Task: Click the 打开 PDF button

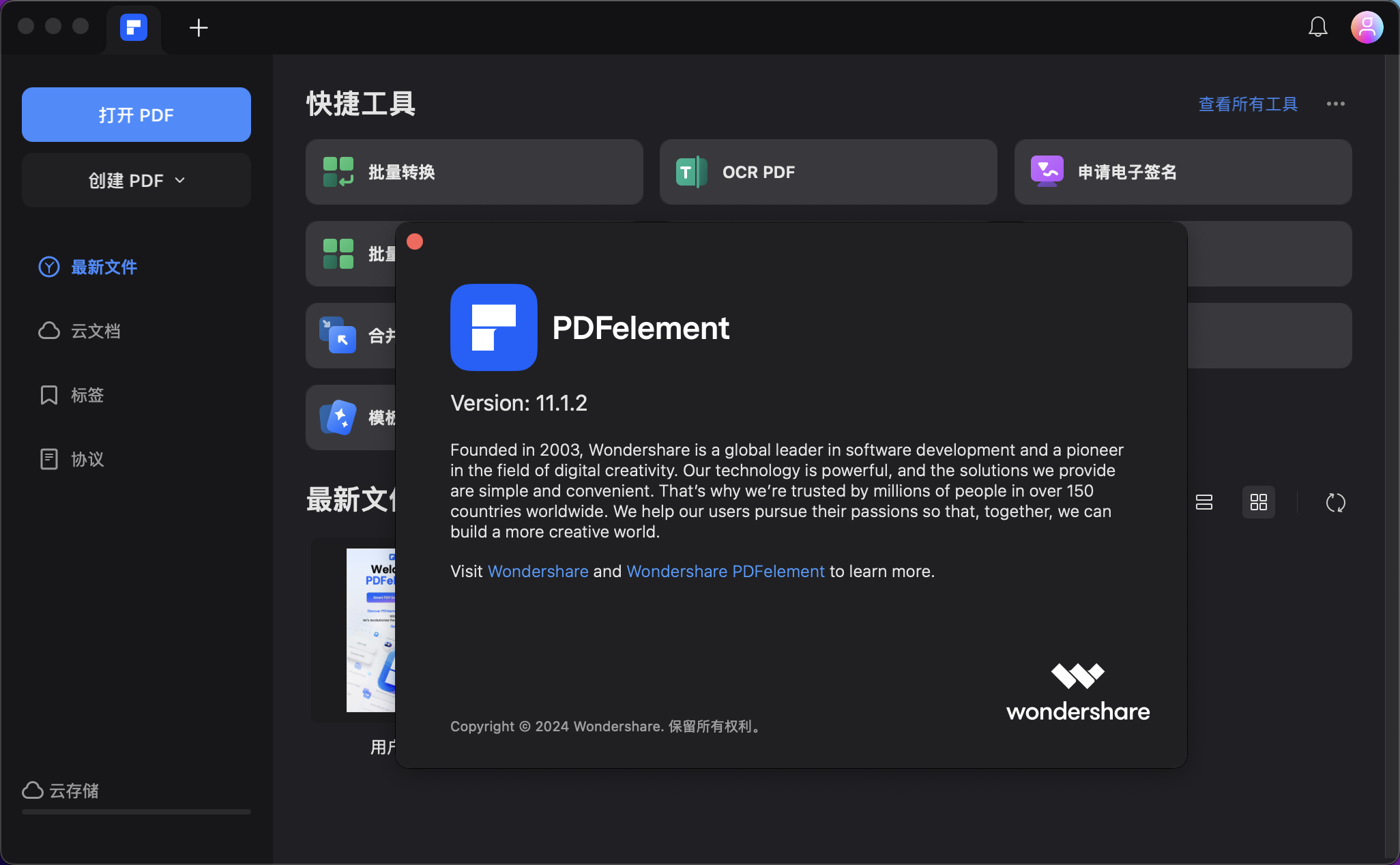Action: click(x=136, y=115)
